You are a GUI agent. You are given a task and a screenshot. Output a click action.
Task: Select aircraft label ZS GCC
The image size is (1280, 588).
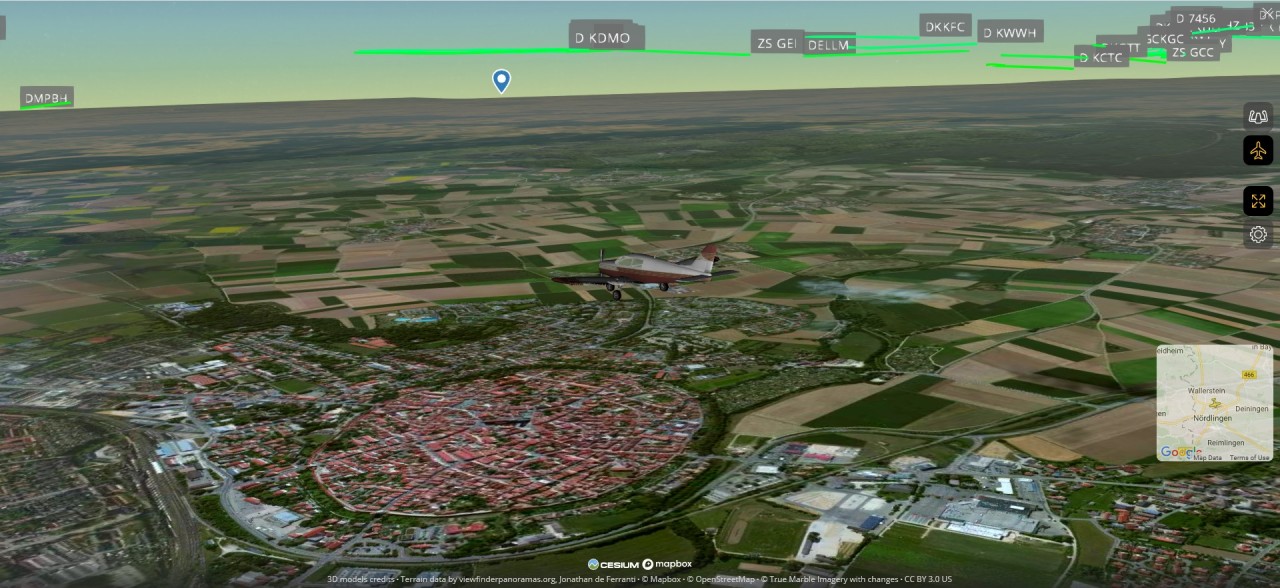tap(1192, 52)
